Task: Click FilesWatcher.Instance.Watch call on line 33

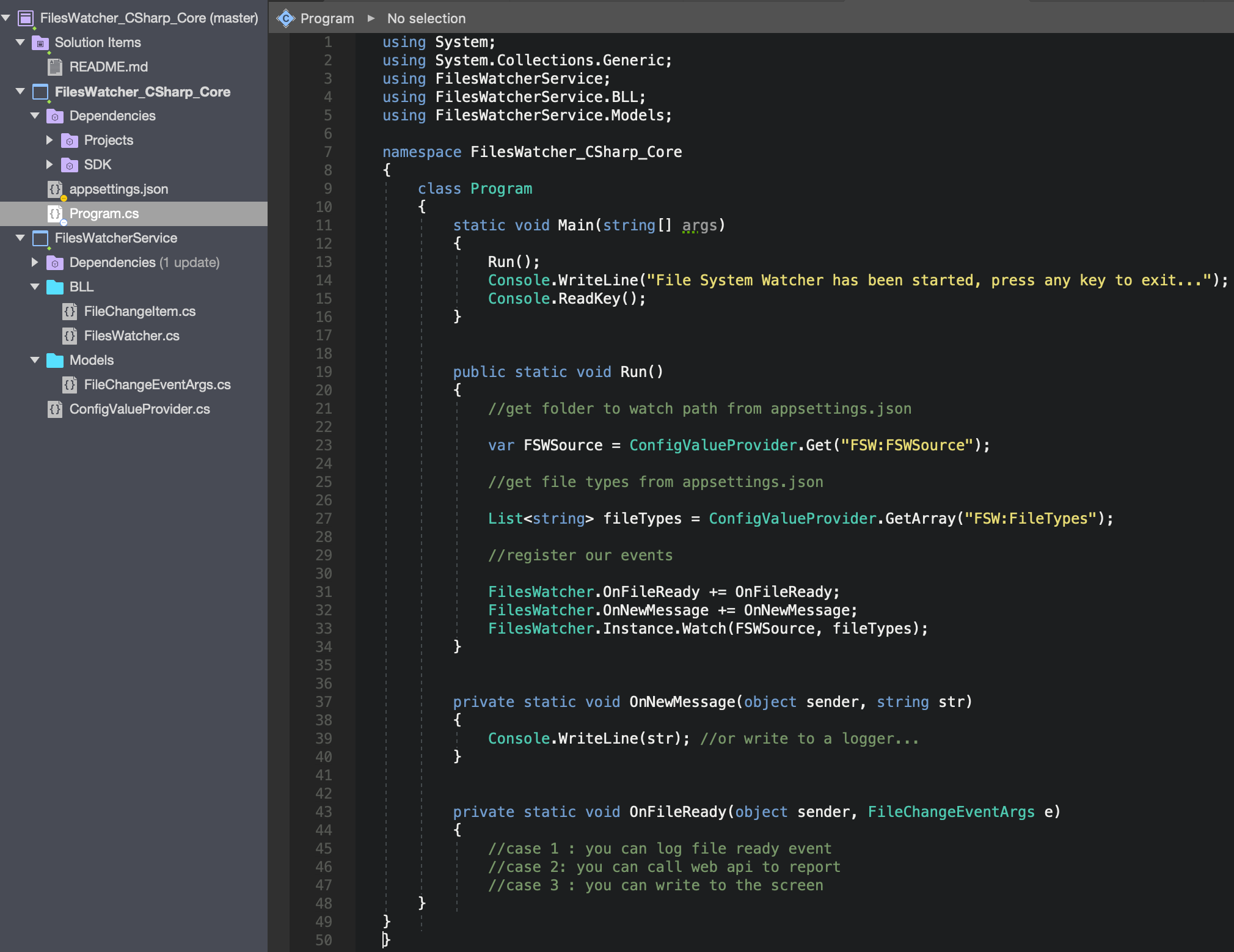Action: point(707,629)
